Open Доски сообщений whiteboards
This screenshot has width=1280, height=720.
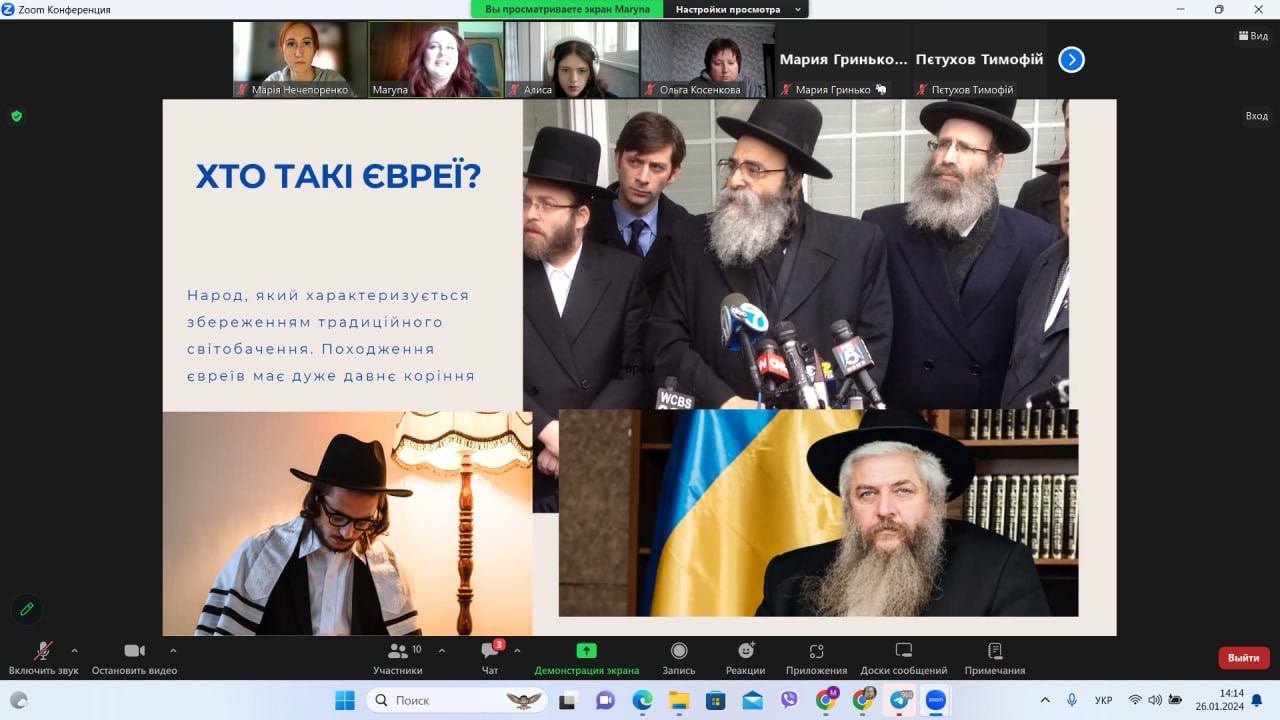(903, 651)
